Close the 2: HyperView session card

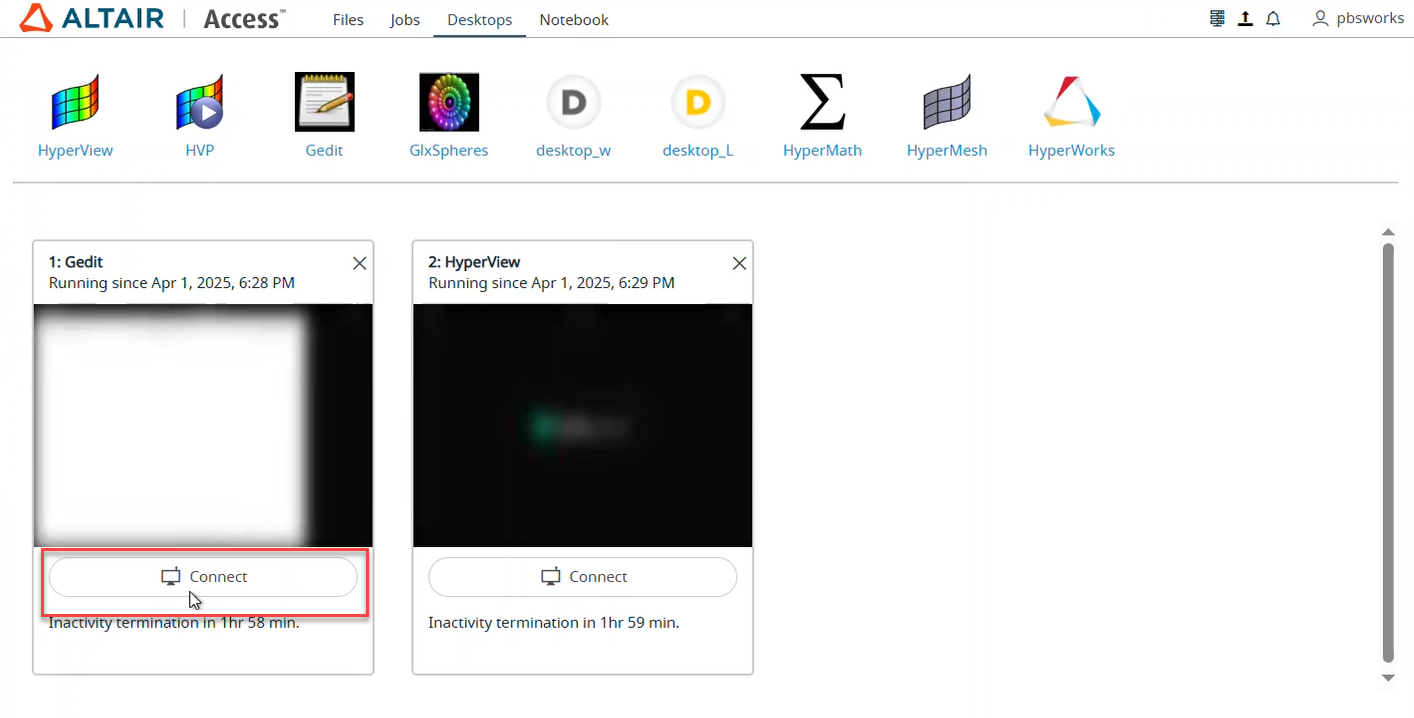[740, 263]
